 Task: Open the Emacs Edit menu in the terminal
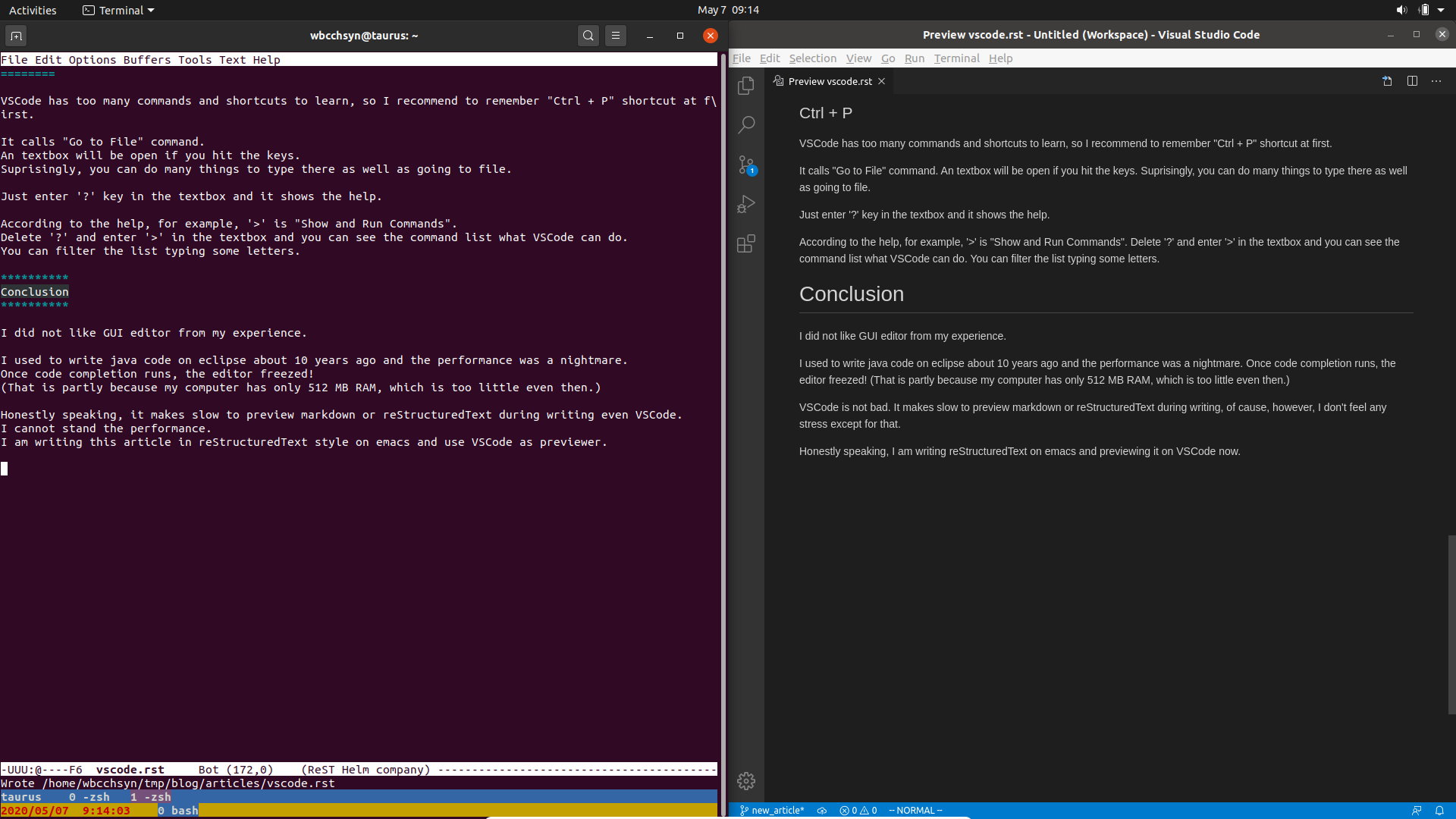tap(49, 60)
